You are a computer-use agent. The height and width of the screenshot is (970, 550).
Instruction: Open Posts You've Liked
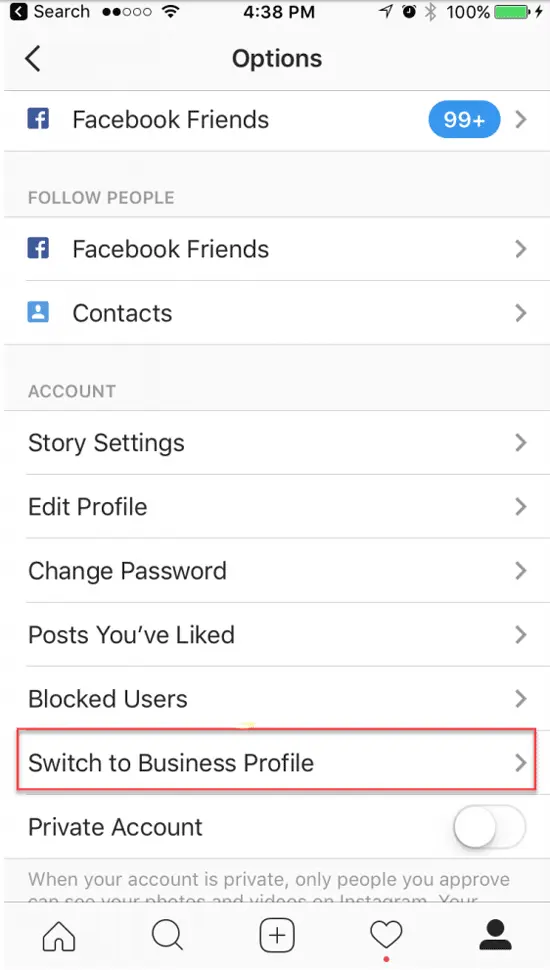coord(277,635)
